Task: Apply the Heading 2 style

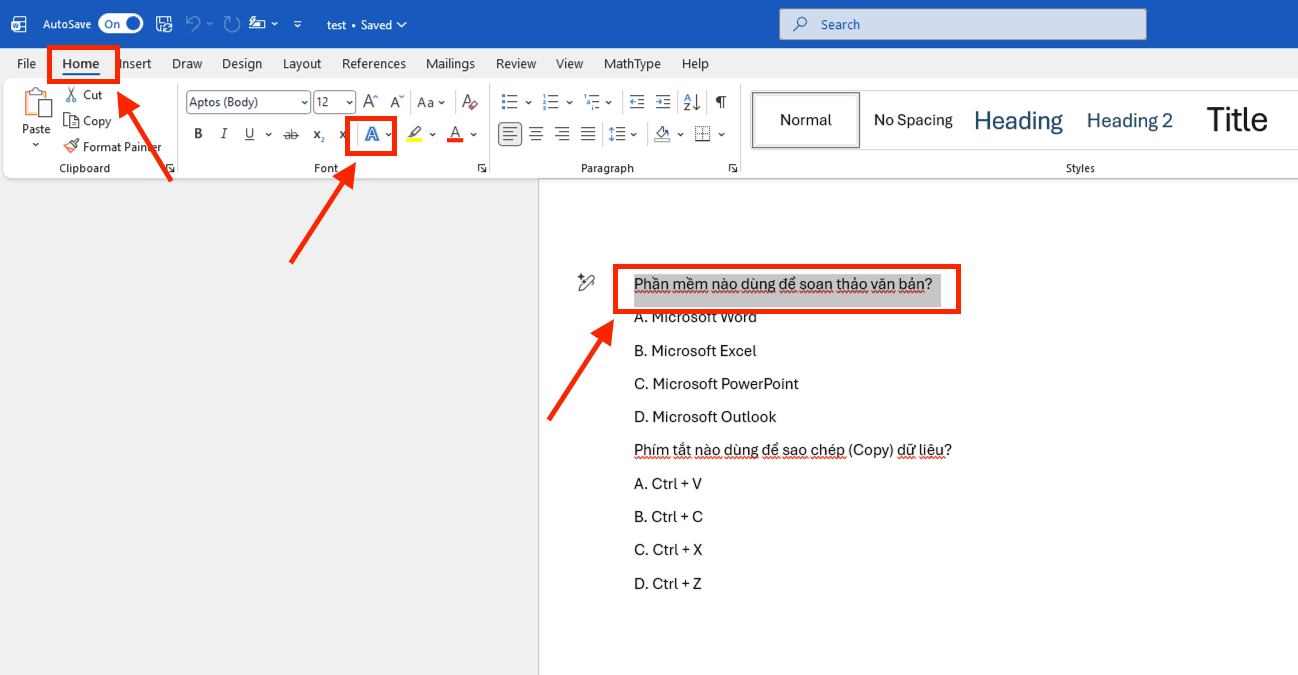Action: tap(1129, 120)
